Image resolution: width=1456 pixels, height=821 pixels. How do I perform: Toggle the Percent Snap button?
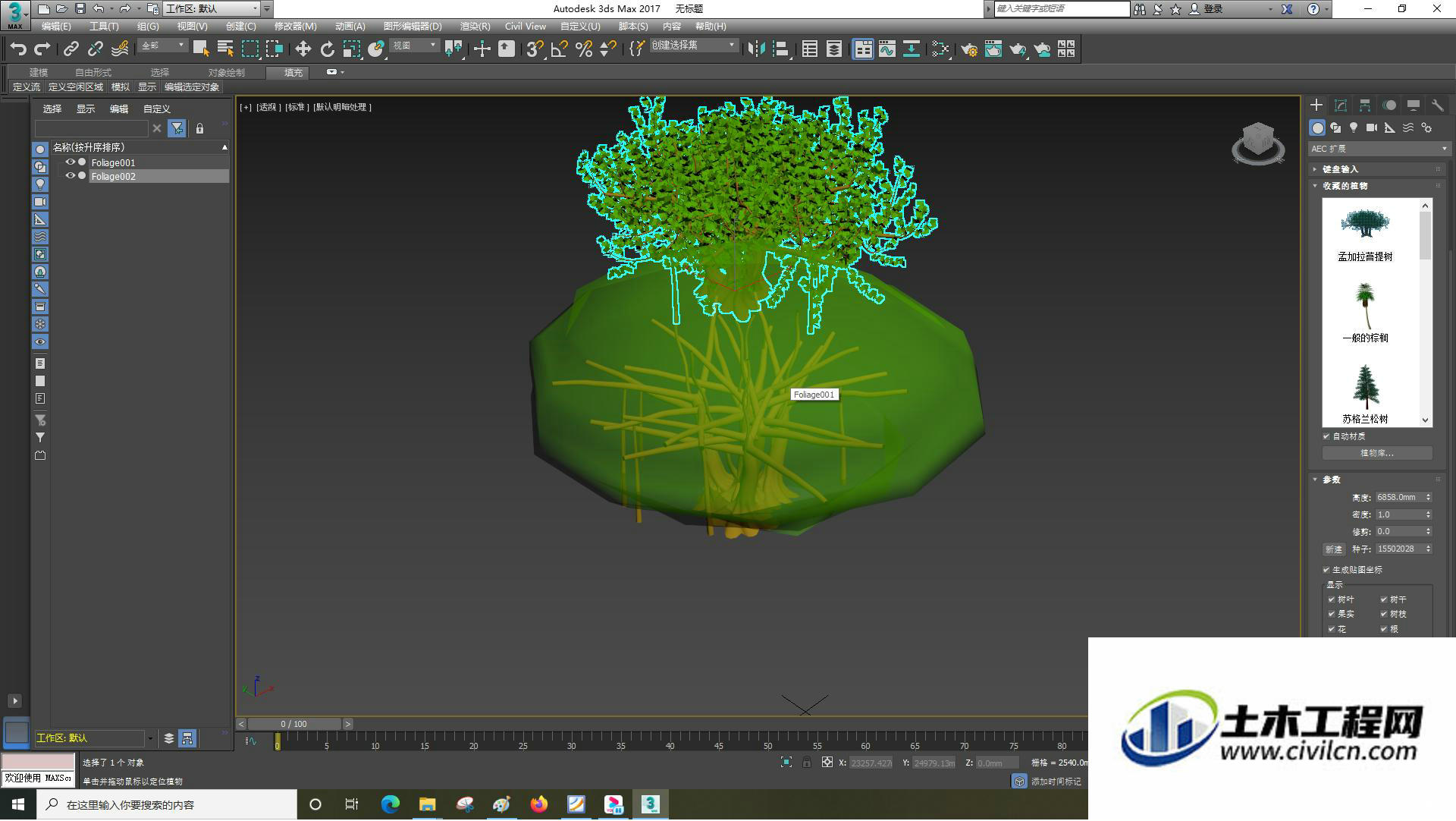pos(583,49)
